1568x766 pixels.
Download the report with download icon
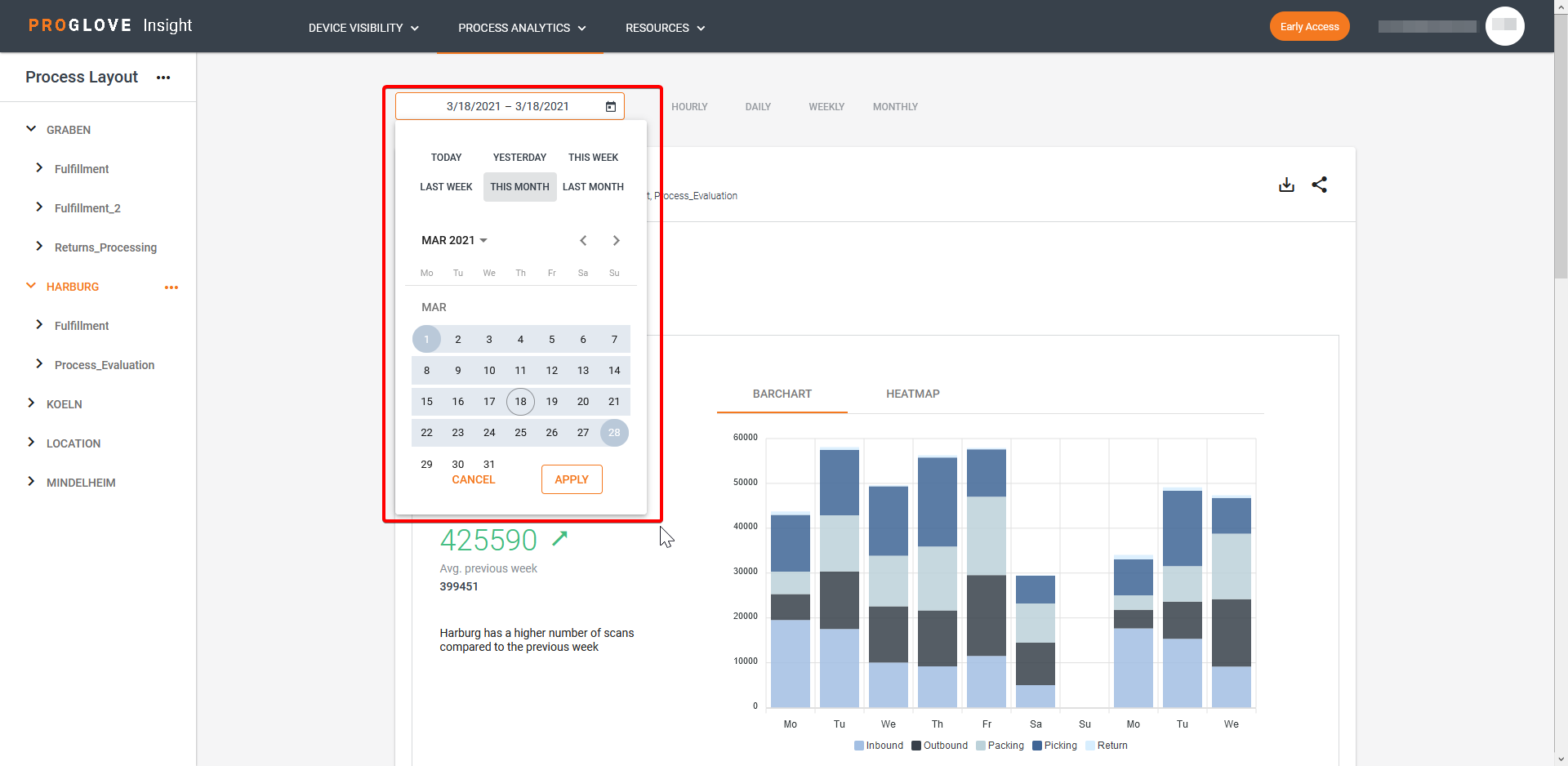point(1286,185)
